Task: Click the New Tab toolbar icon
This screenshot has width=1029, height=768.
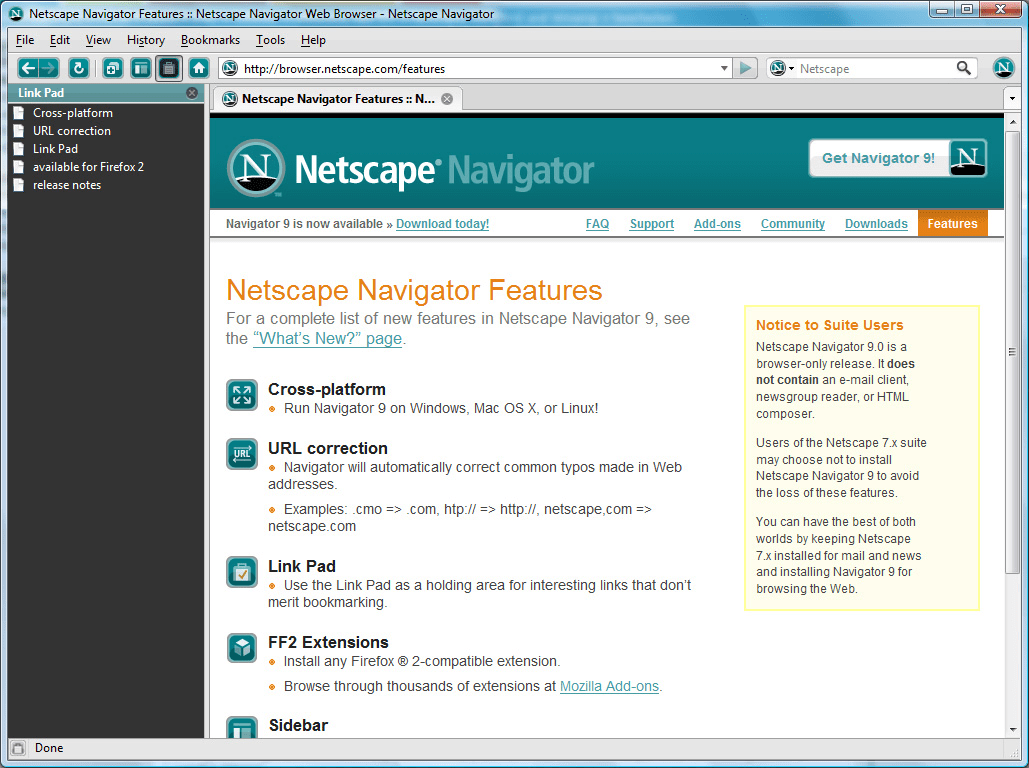Action: point(113,68)
